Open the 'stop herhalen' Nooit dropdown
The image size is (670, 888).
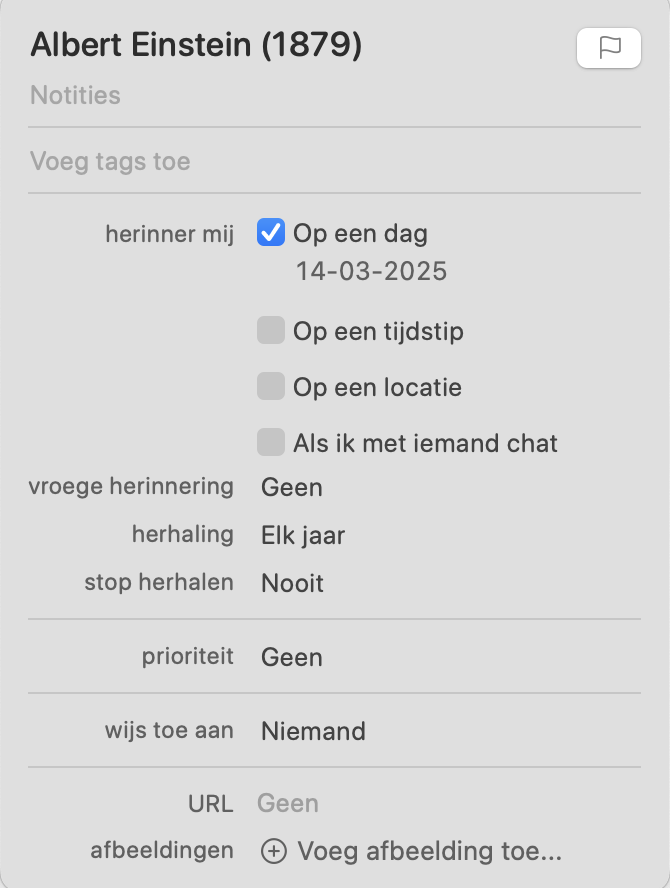pyautogui.click(x=292, y=583)
